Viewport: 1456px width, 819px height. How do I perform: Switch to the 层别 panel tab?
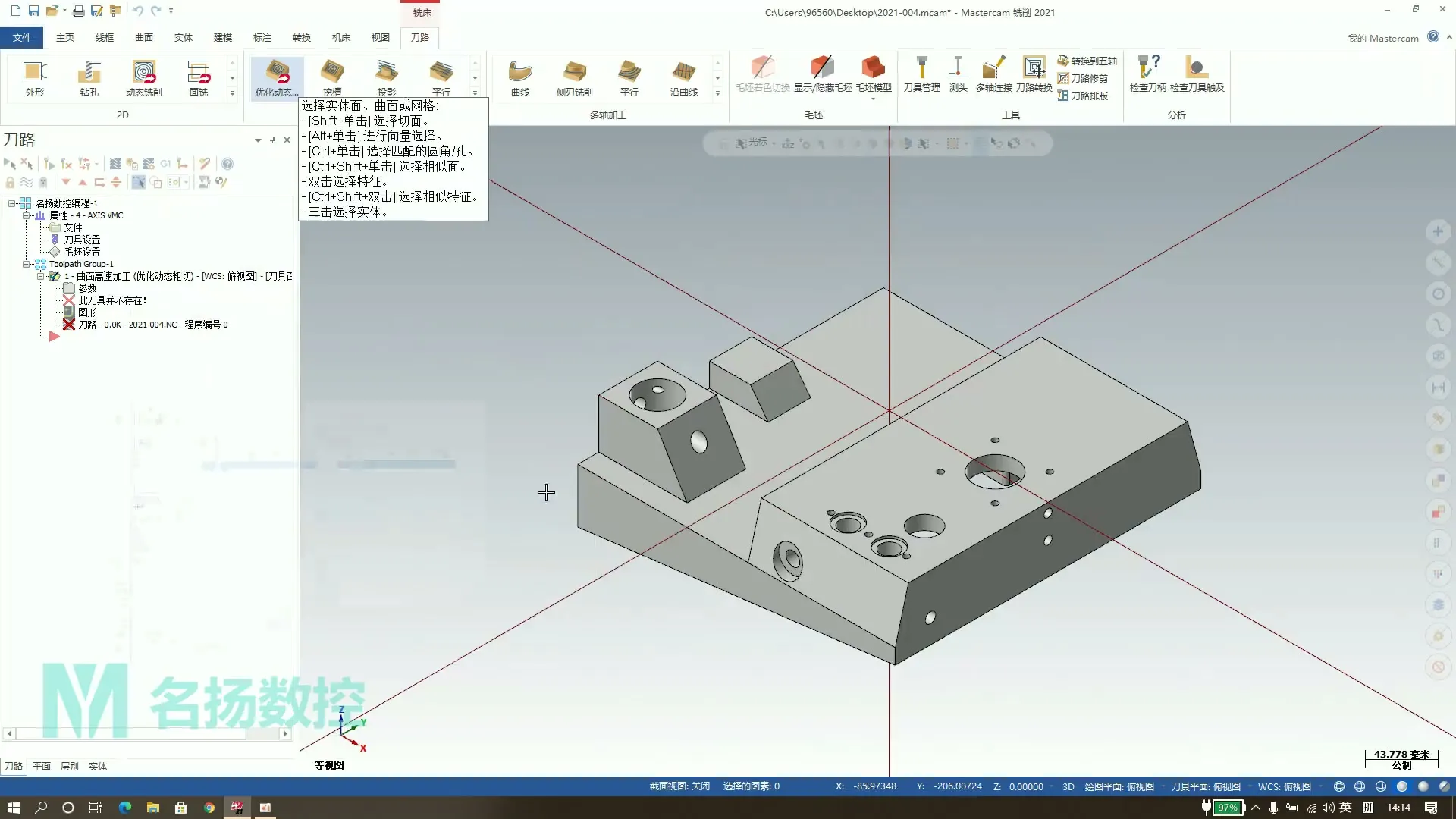click(x=68, y=767)
